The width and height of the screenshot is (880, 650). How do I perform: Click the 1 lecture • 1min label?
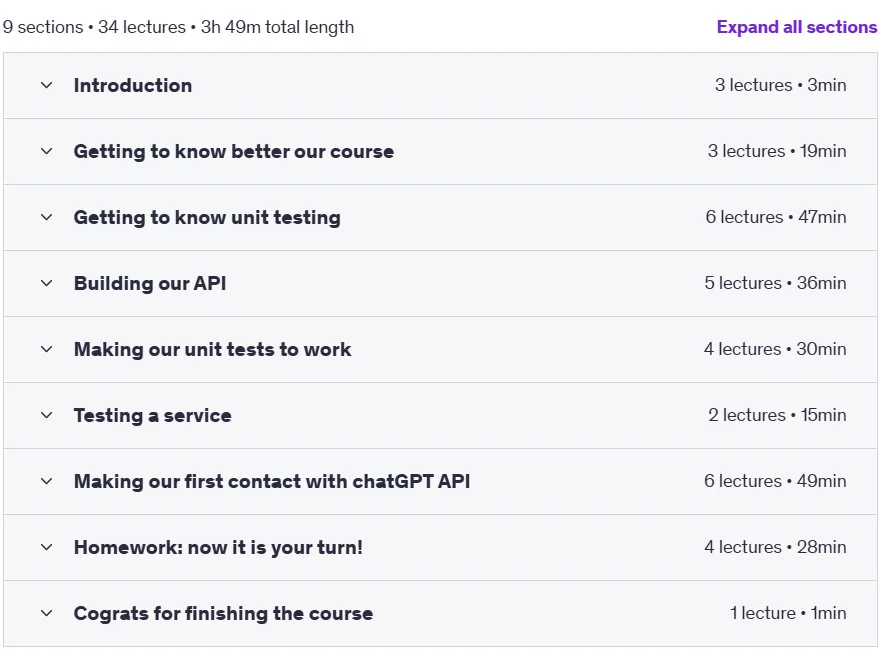click(788, 613)
